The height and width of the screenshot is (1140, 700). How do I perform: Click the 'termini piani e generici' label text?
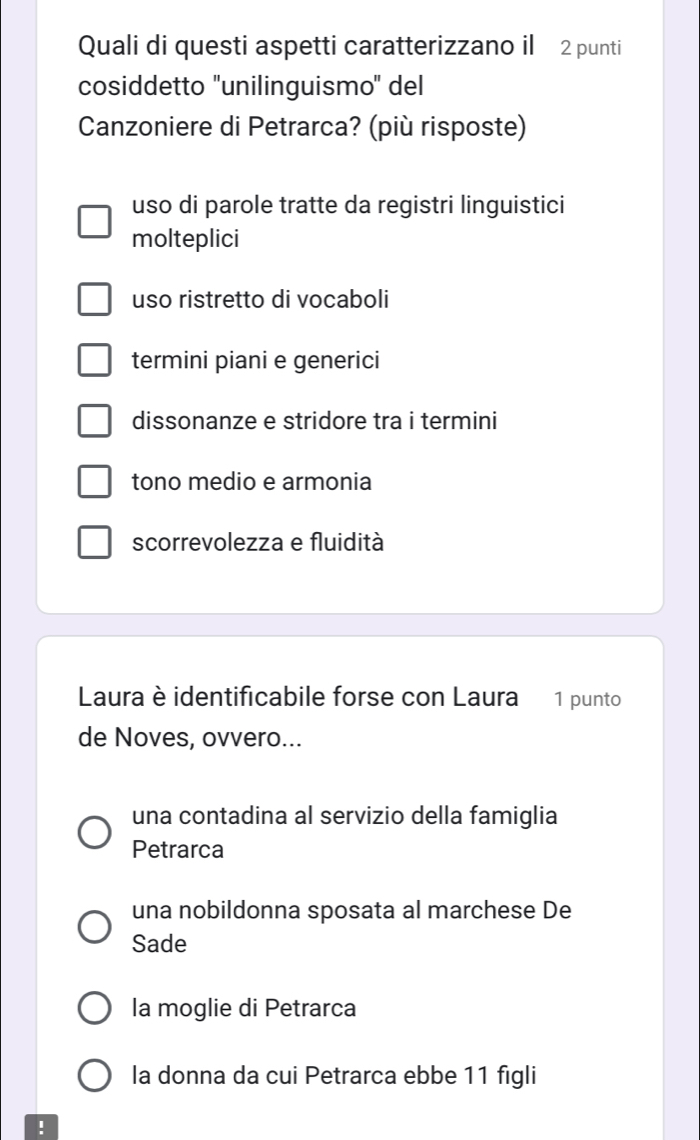tap(256, 360)
